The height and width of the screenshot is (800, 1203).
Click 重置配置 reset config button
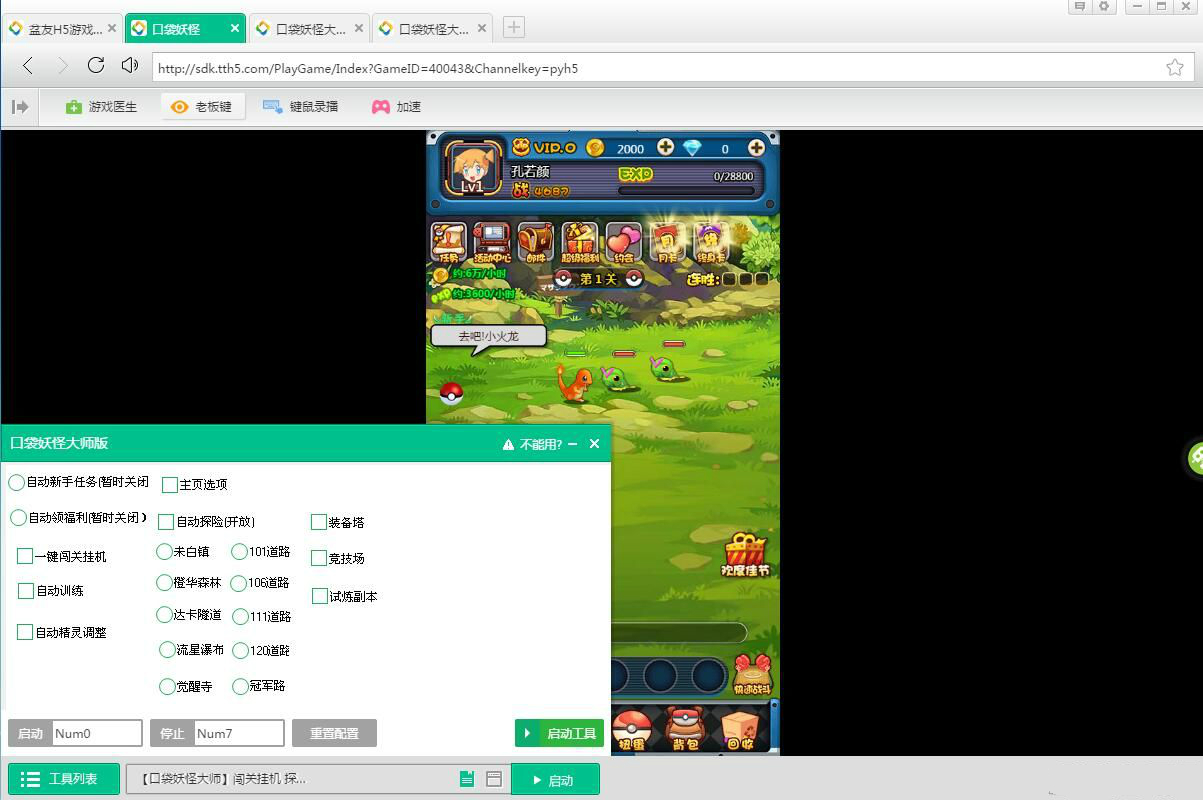[334, 733]
